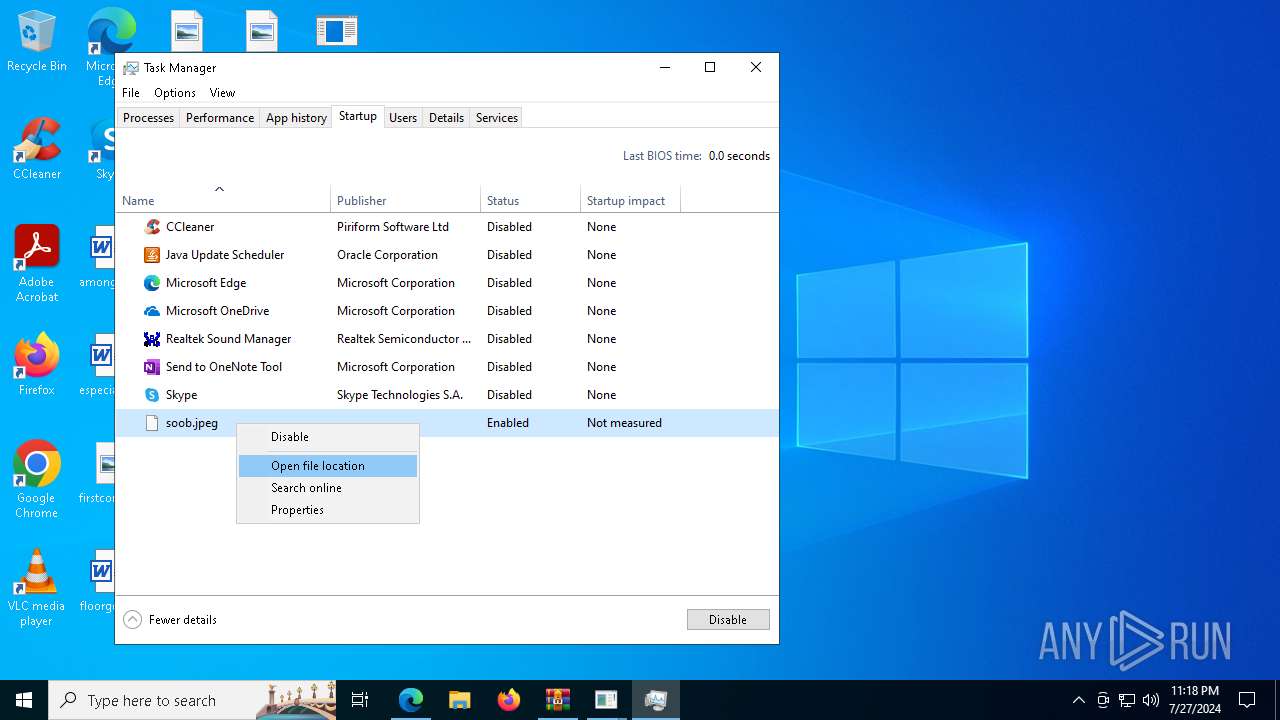Open Adobe Acrobat desktop shortcut
Screen dimensions: 1280x720
37,264
